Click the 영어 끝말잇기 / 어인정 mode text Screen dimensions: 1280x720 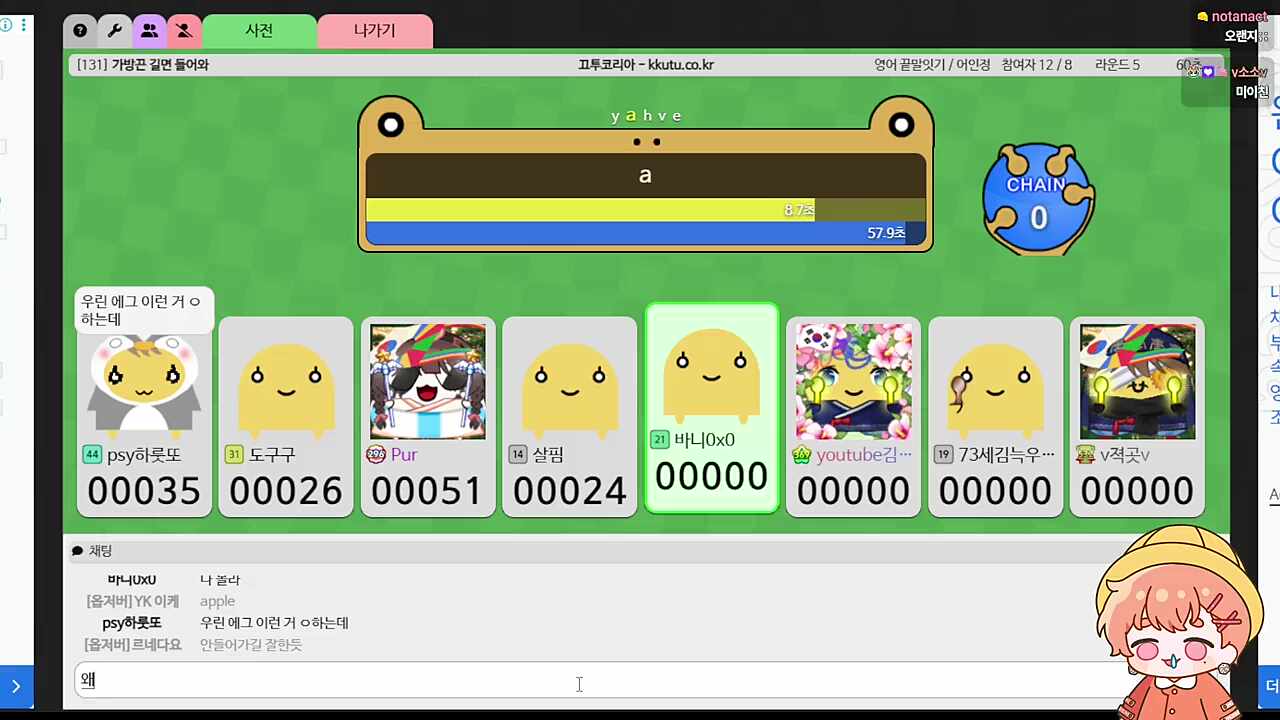pos(932,65)
